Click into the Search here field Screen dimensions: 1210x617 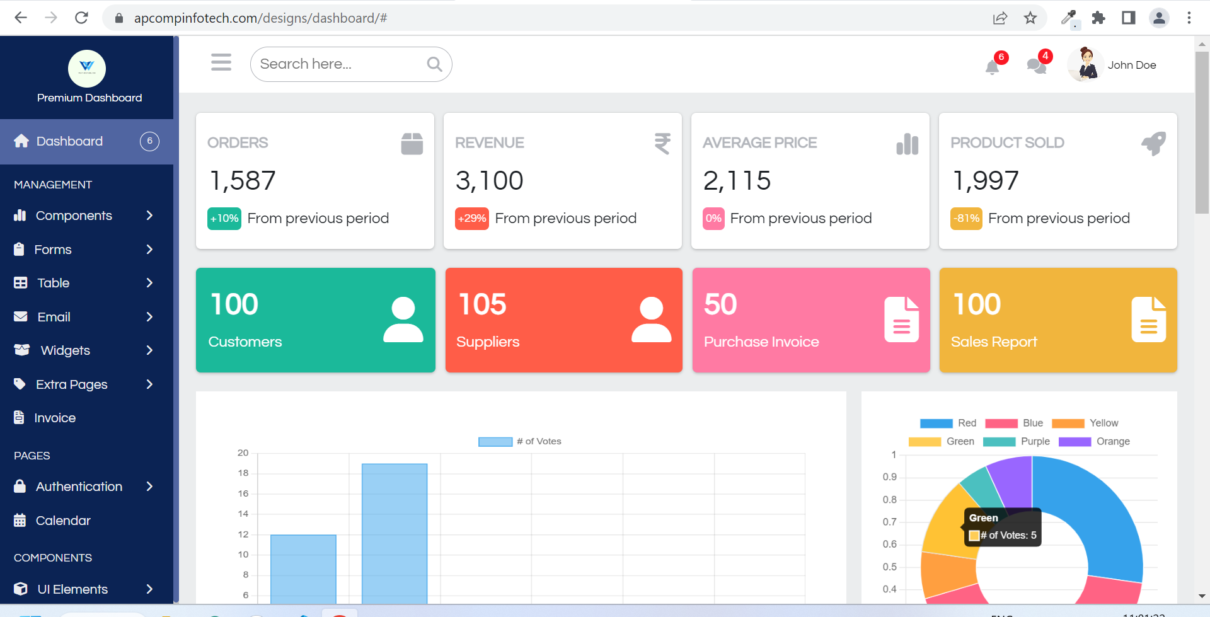[351, 64]
